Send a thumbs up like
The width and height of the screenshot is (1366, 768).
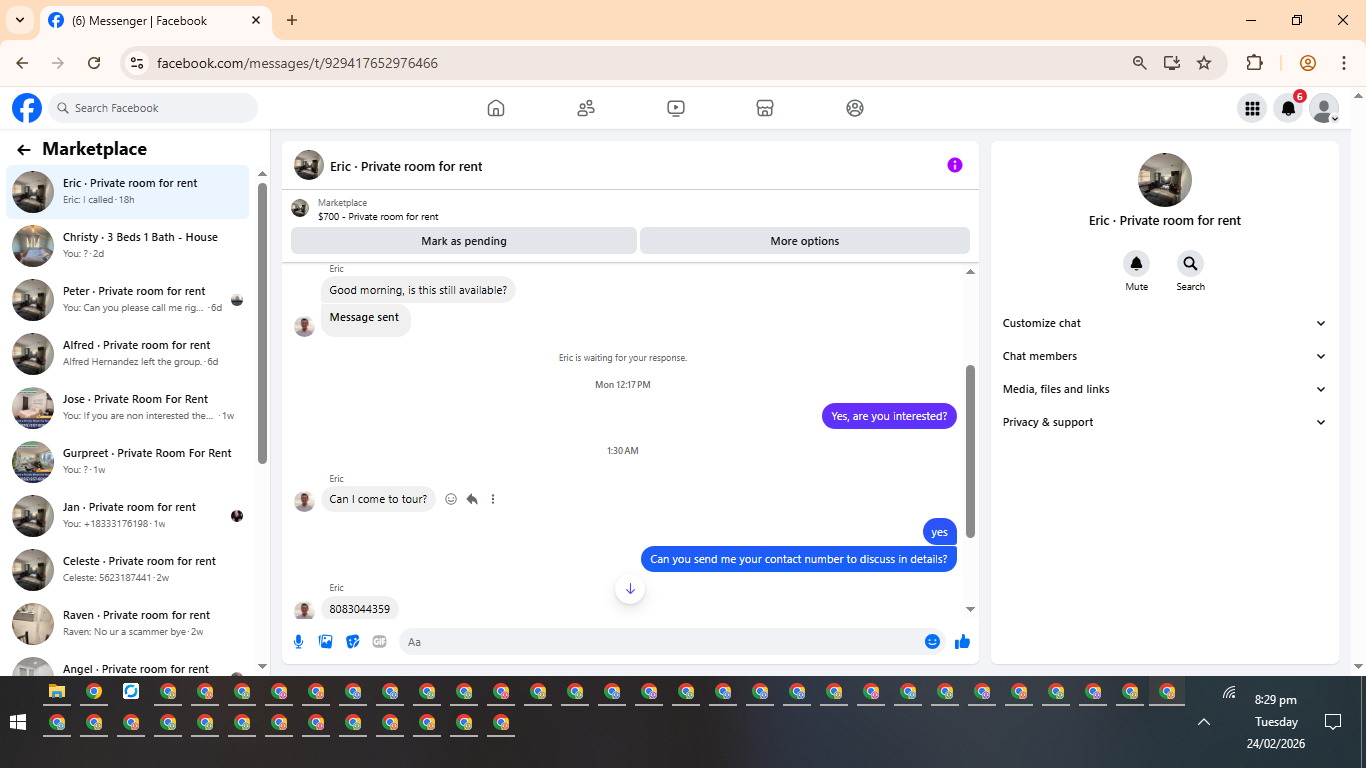[x=962, y=642]
